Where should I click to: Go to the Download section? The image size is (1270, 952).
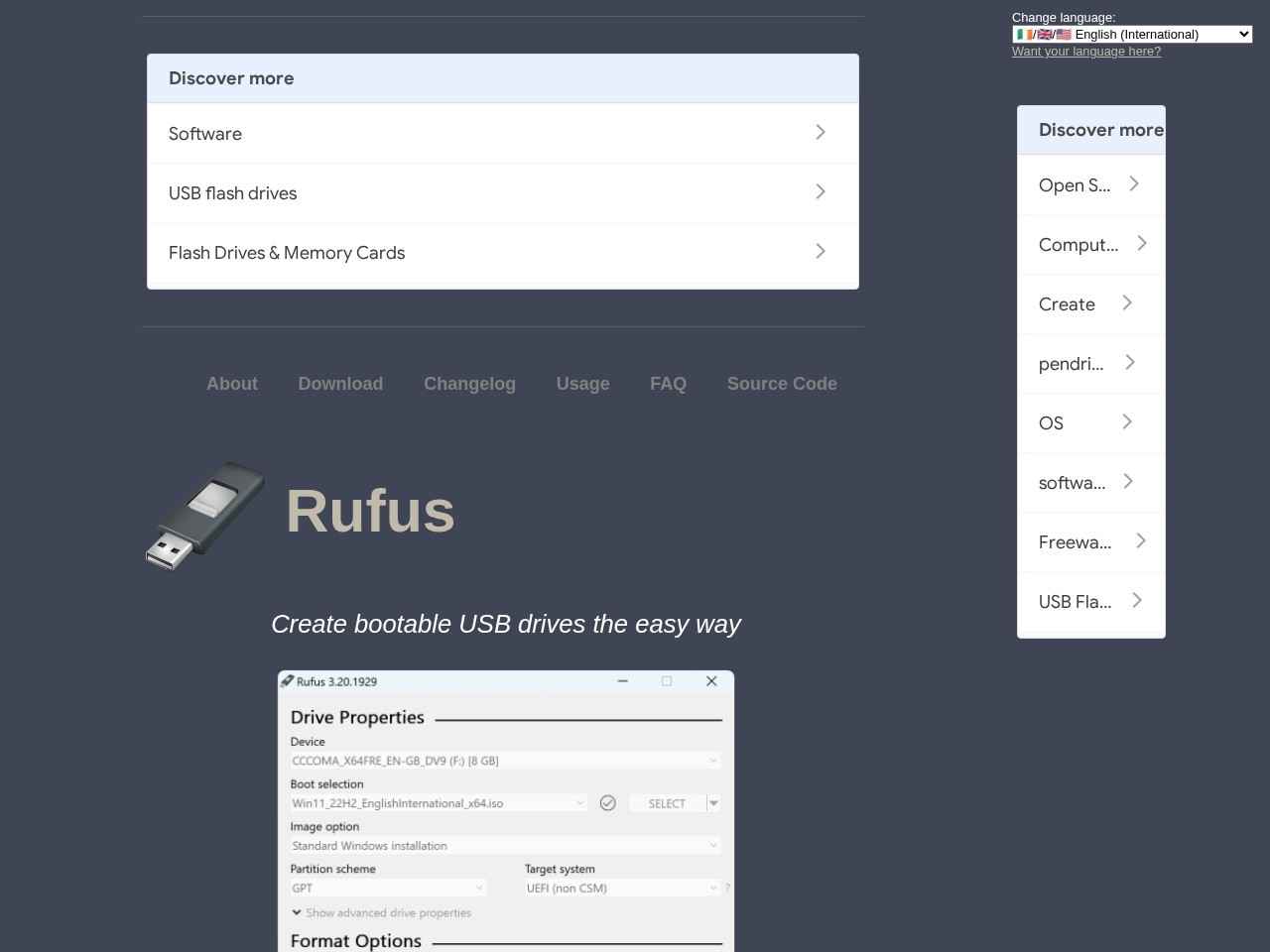click(340, 384)
